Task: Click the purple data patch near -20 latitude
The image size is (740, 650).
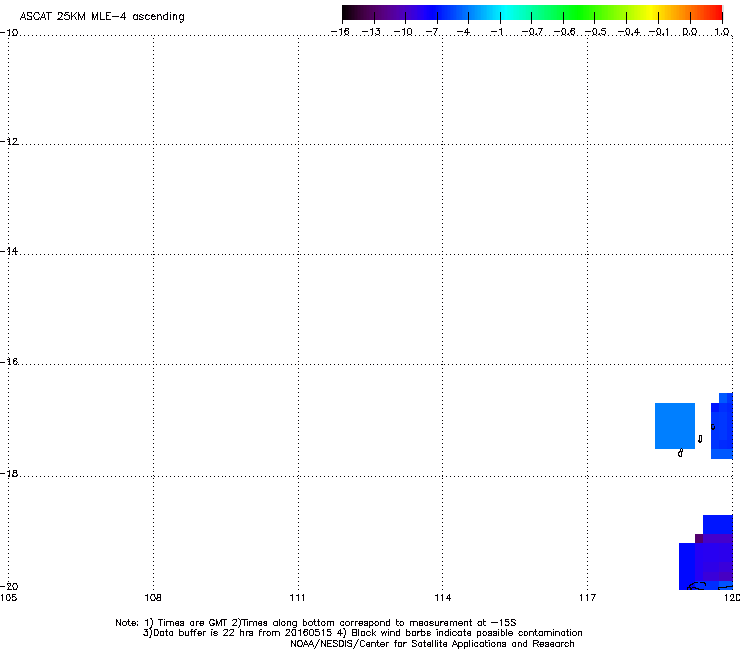Action: [x=714, y=557]
